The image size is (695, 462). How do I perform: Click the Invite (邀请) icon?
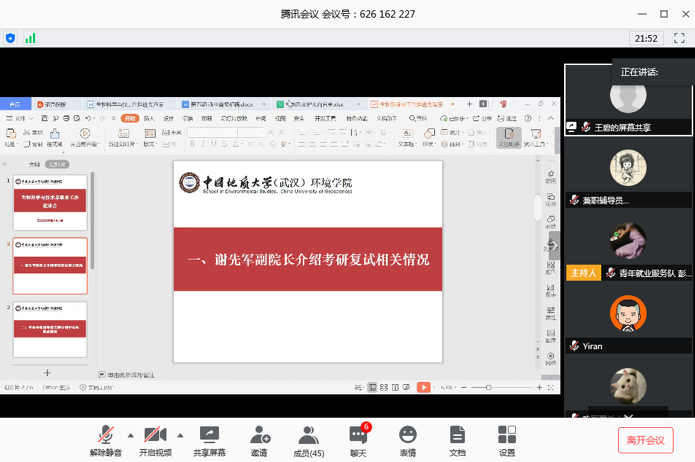pos(259,440)
